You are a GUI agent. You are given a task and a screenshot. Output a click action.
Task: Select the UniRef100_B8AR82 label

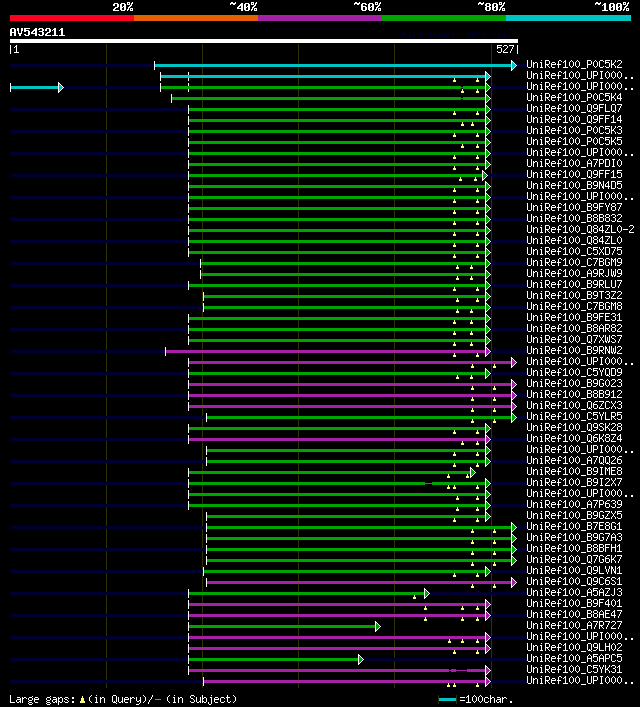(574, 328)
